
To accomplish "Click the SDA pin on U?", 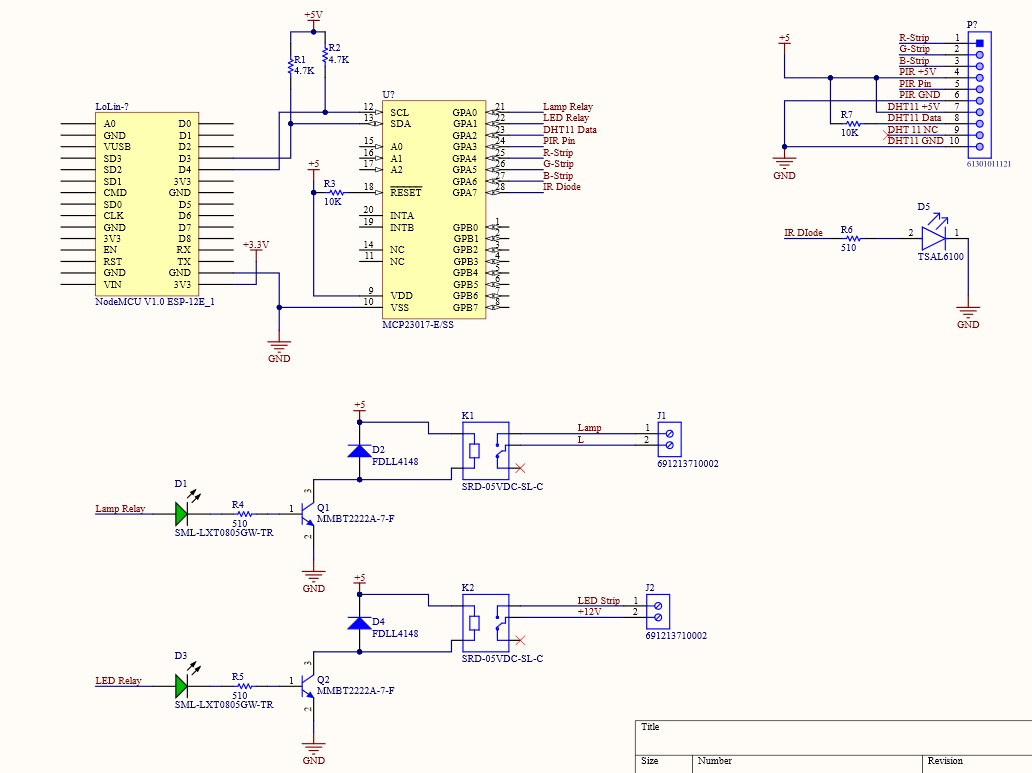I will [400, 124].
